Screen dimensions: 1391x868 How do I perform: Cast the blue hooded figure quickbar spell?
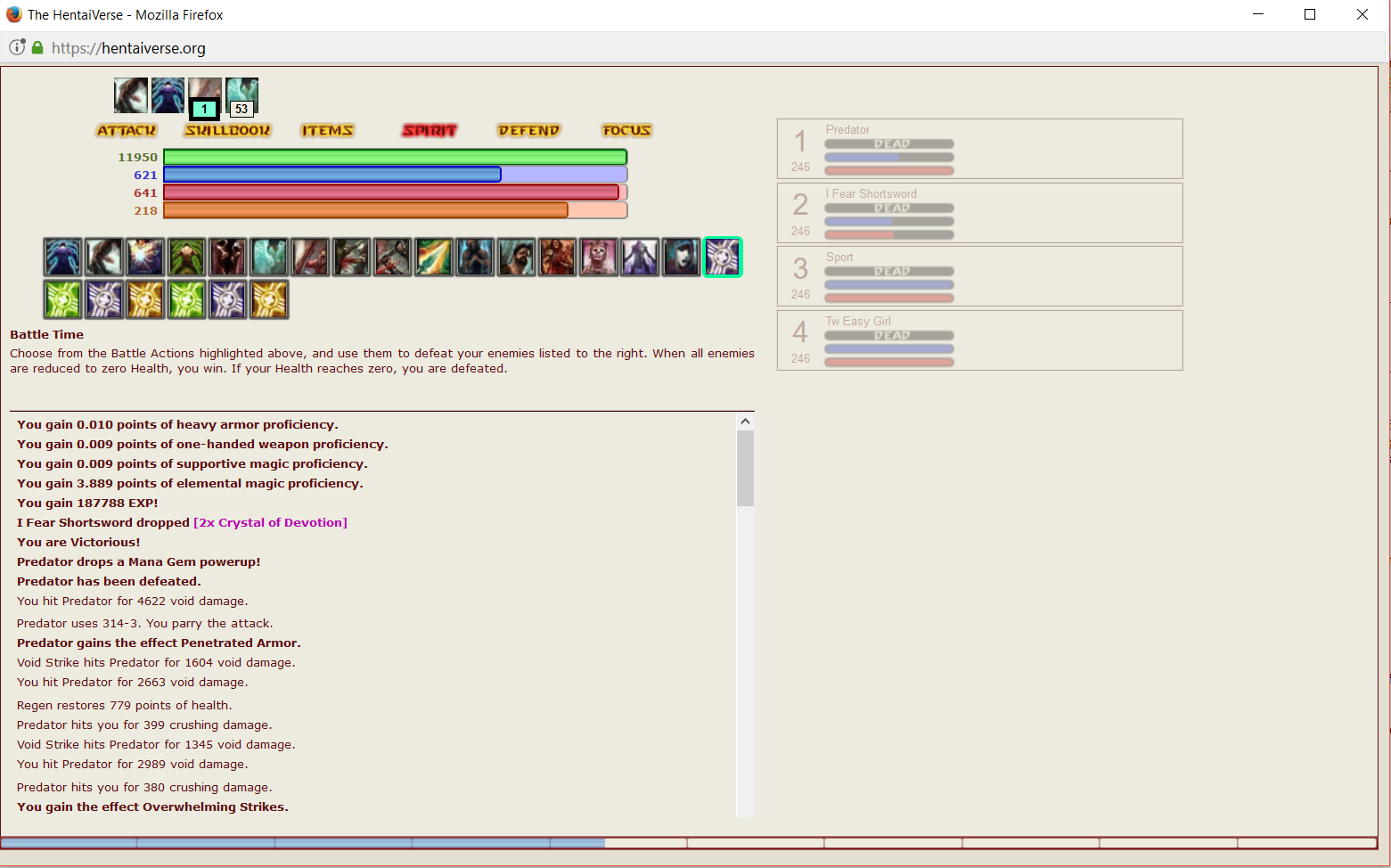[475, 258]
